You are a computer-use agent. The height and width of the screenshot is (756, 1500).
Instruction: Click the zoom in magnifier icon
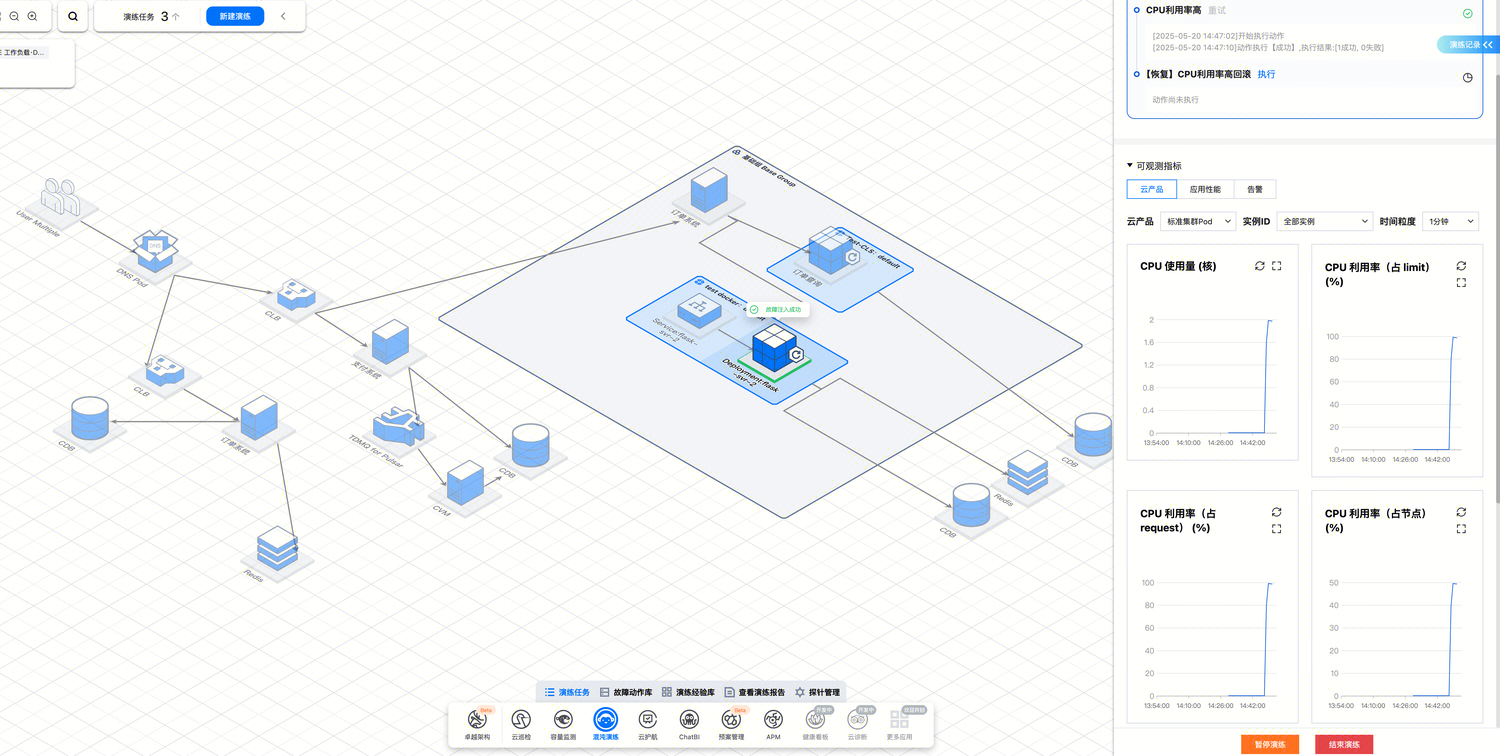pyautogui.click(x=32, y=16)
